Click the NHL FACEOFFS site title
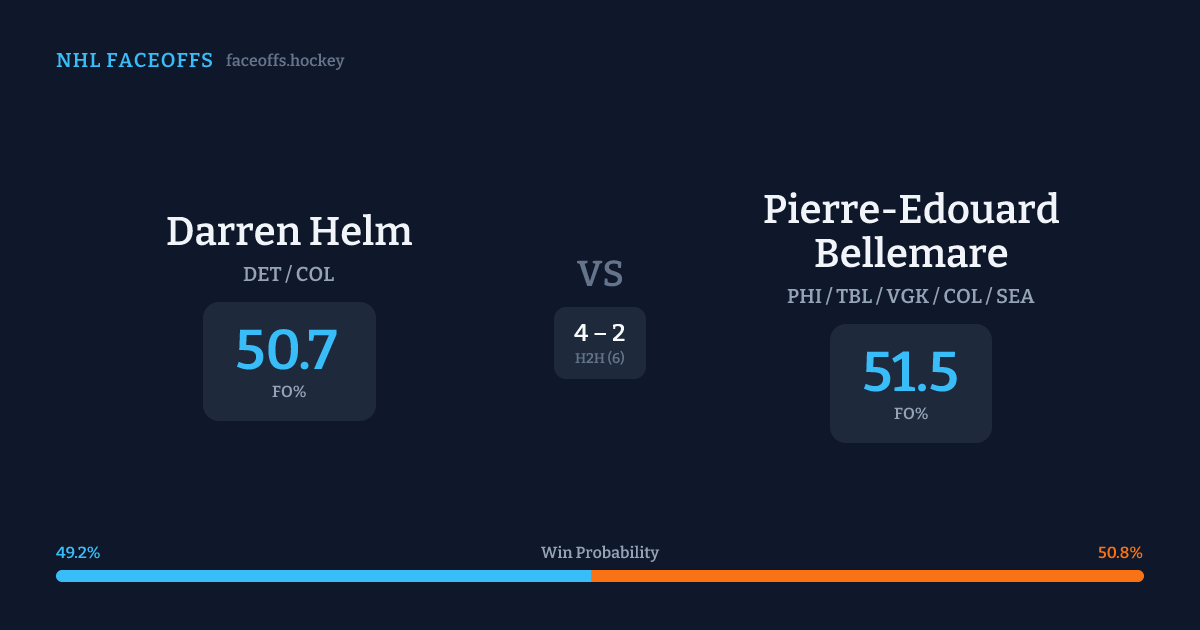 tap(134, 61)
